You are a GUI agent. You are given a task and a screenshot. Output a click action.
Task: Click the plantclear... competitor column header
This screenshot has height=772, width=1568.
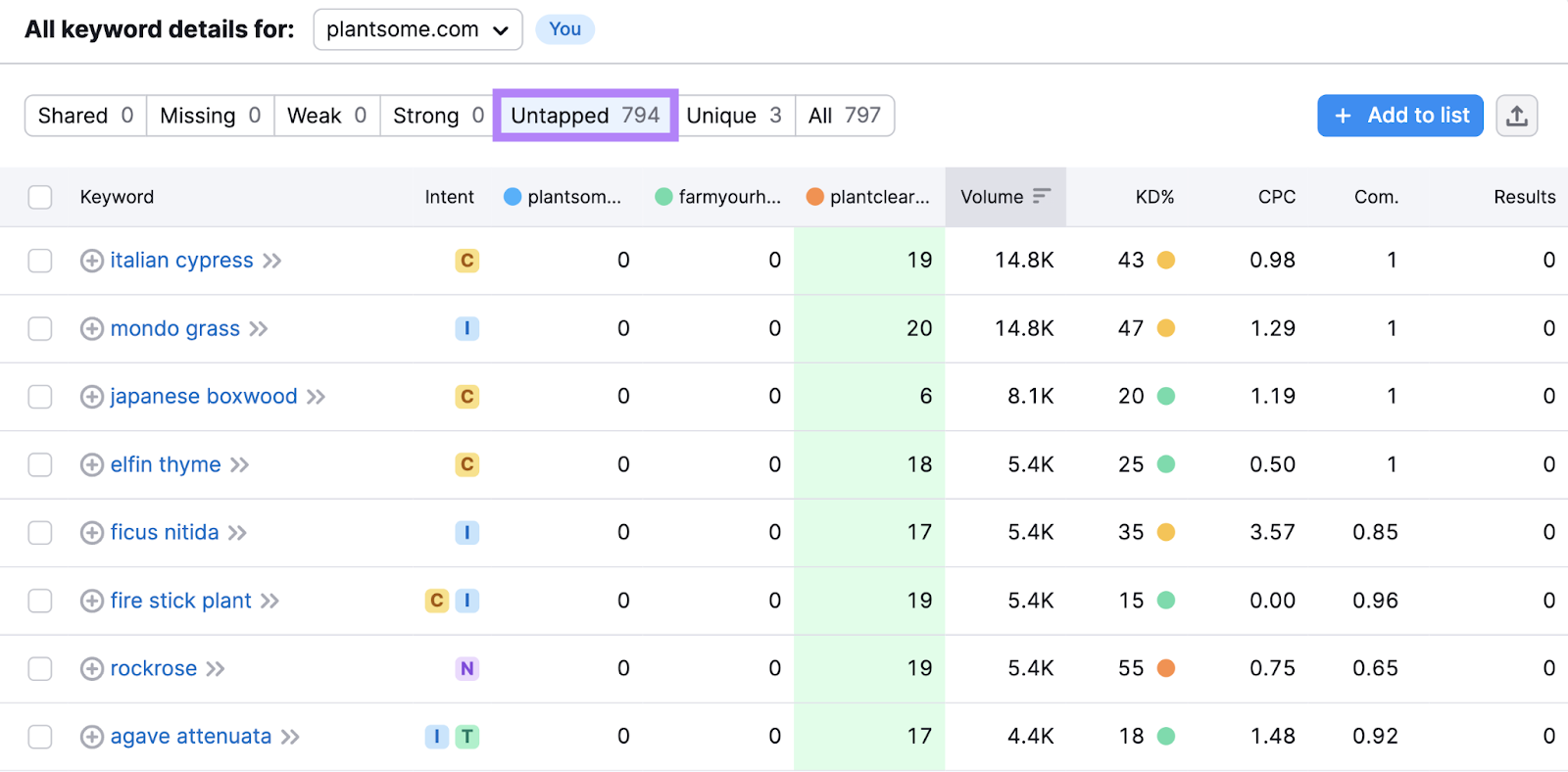(x=868, y=197)
